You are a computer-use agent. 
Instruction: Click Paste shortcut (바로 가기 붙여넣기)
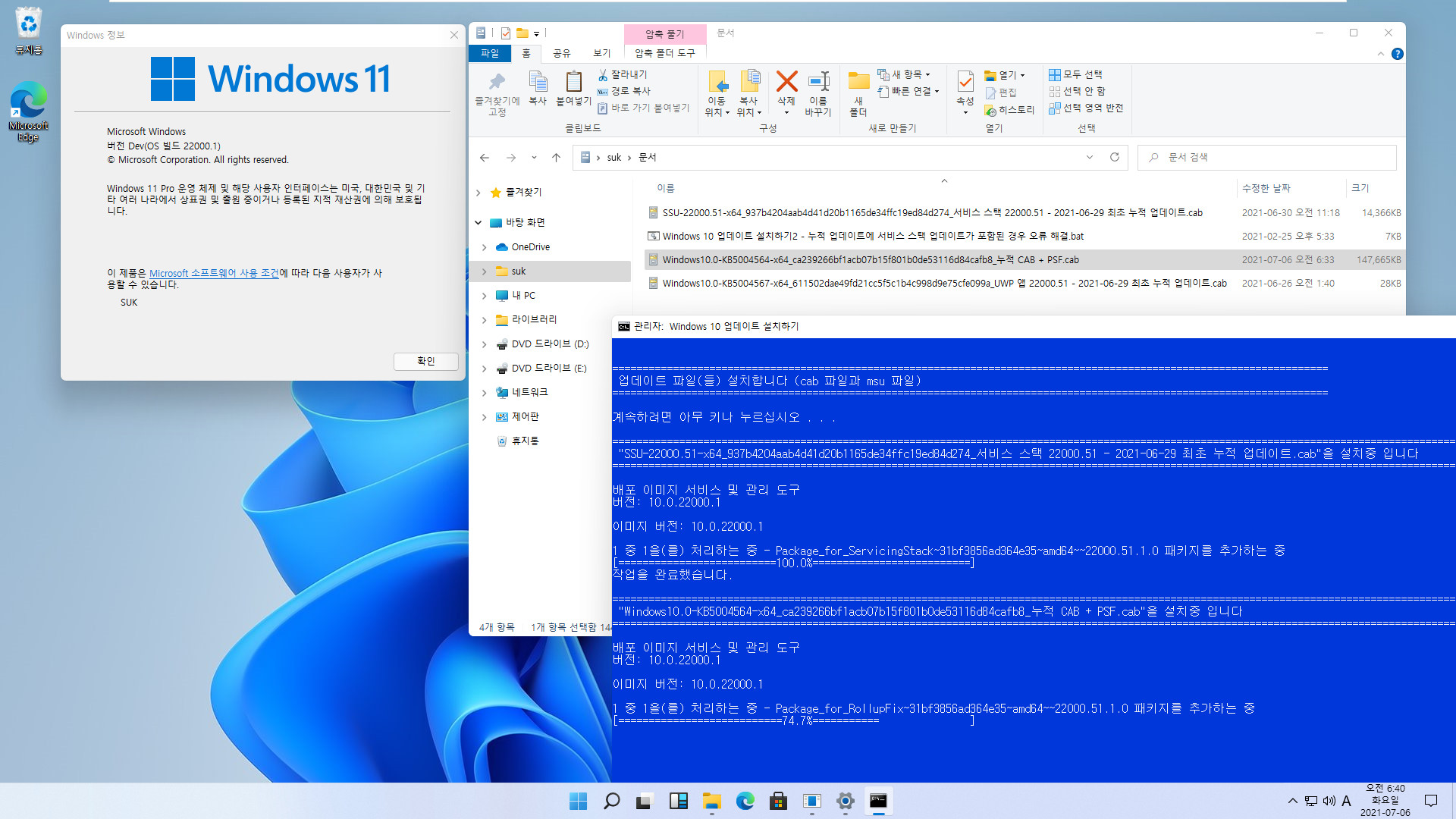point(643,108)
